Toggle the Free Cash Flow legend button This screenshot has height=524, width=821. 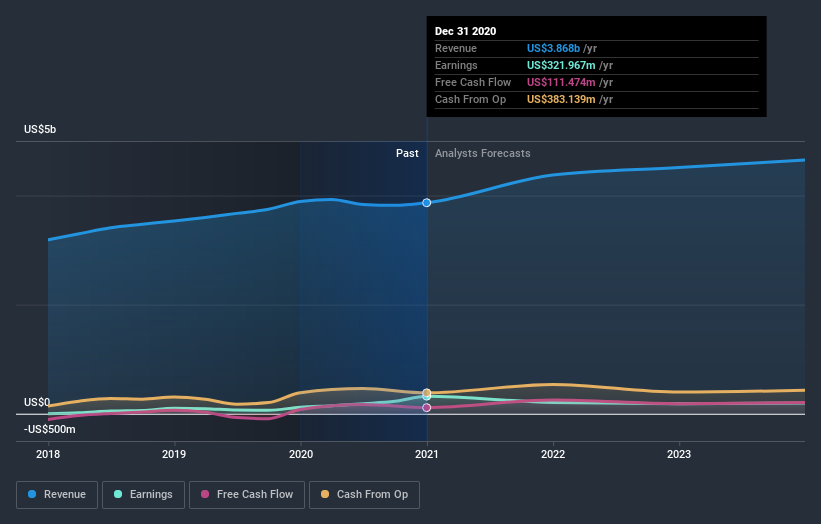point(247,495)
